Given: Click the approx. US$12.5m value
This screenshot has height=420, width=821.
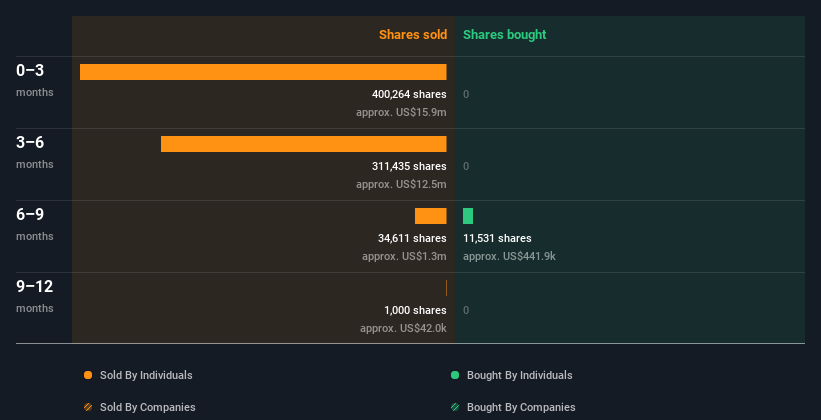Looking at the screenshot, I should (401, 184).
